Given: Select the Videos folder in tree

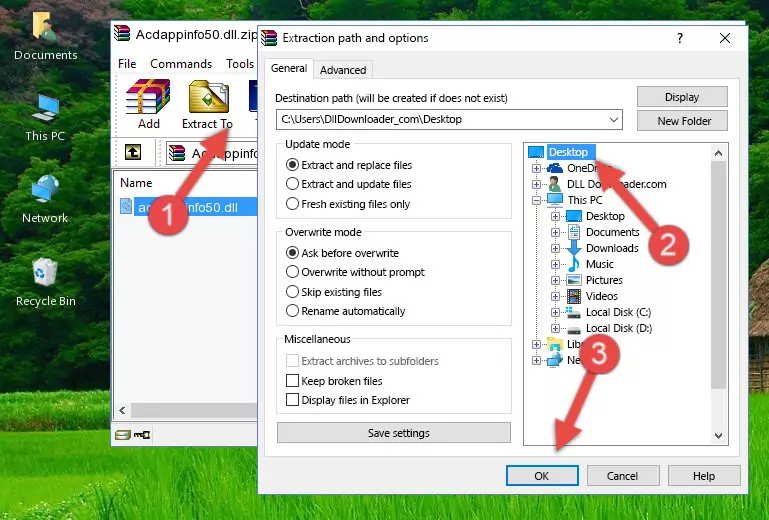Looking at the screenshot, I should 601,296.
